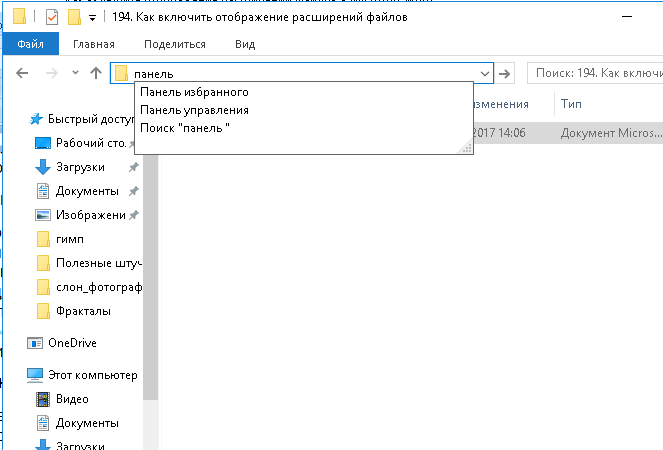
Task: Click the search field Поиск: 194
Action: point(596,73)
